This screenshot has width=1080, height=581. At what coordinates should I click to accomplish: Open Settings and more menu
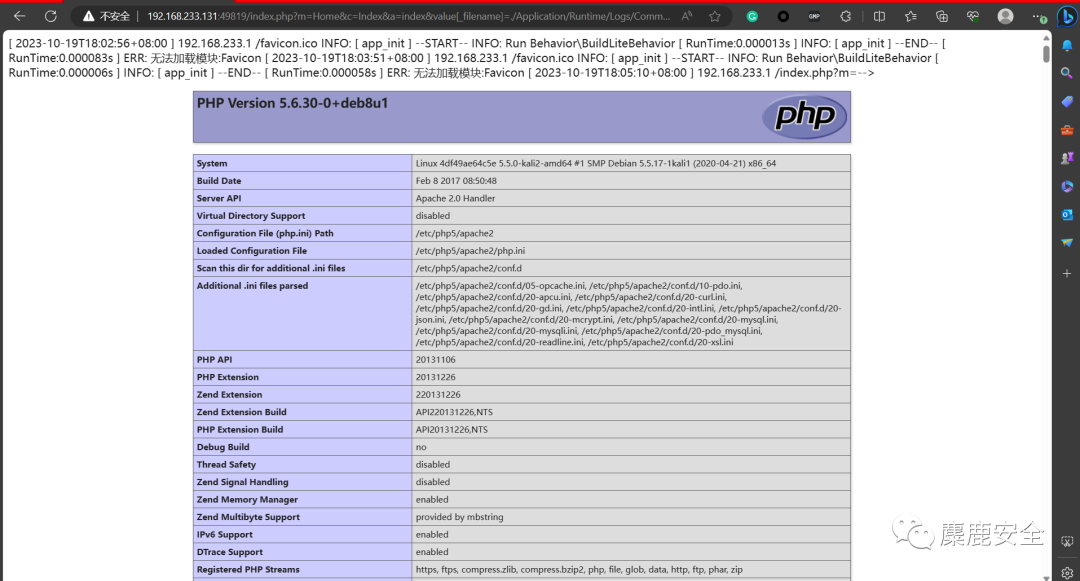click(1039, 17)
